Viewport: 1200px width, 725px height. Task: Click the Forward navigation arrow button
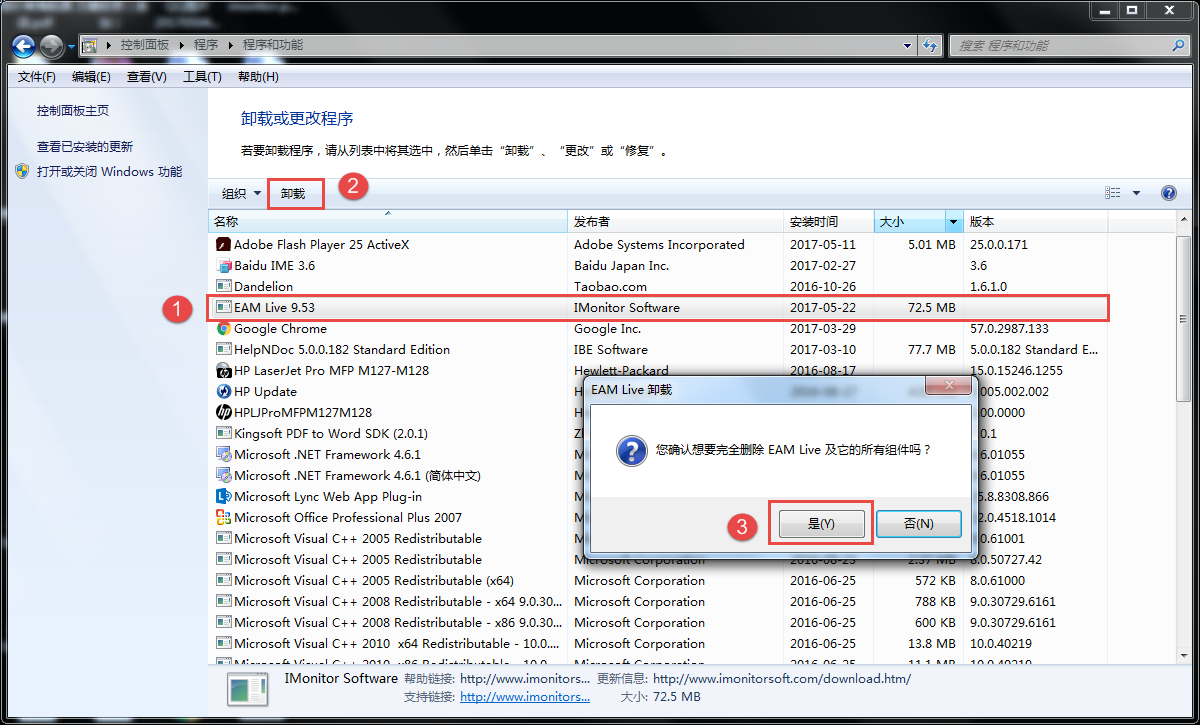(52, 45)
